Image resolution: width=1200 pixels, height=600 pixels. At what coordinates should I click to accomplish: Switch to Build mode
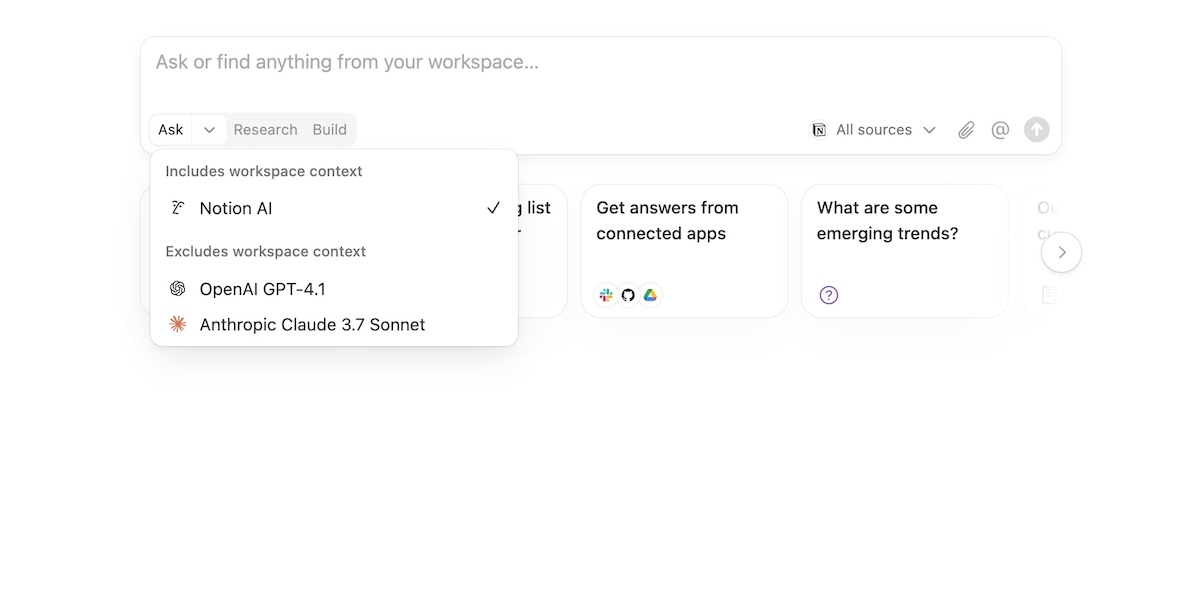point(330,130)
